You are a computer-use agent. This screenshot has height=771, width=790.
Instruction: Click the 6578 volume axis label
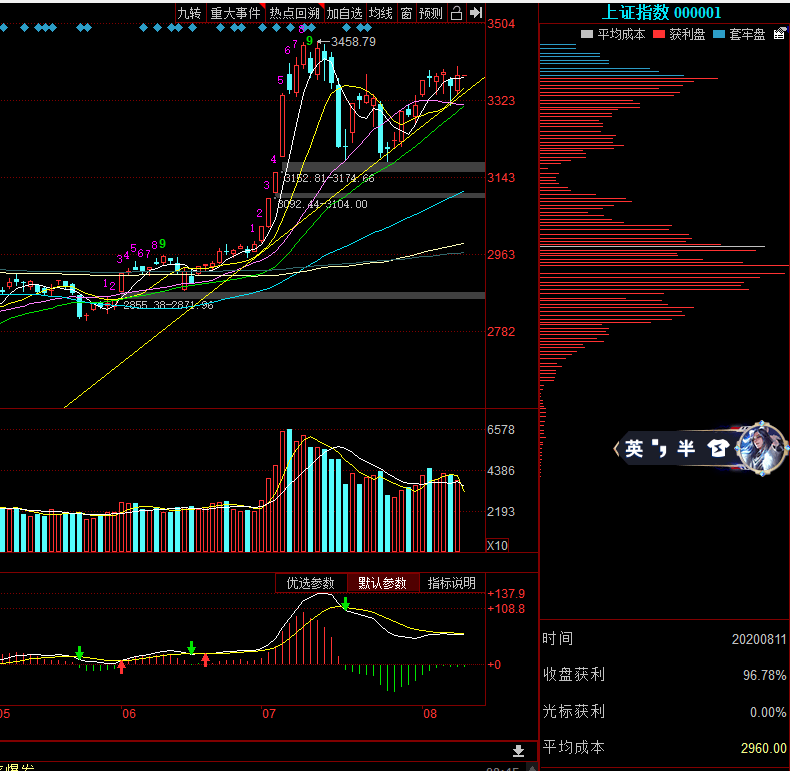pyautogui.click(x=501, y=430)
